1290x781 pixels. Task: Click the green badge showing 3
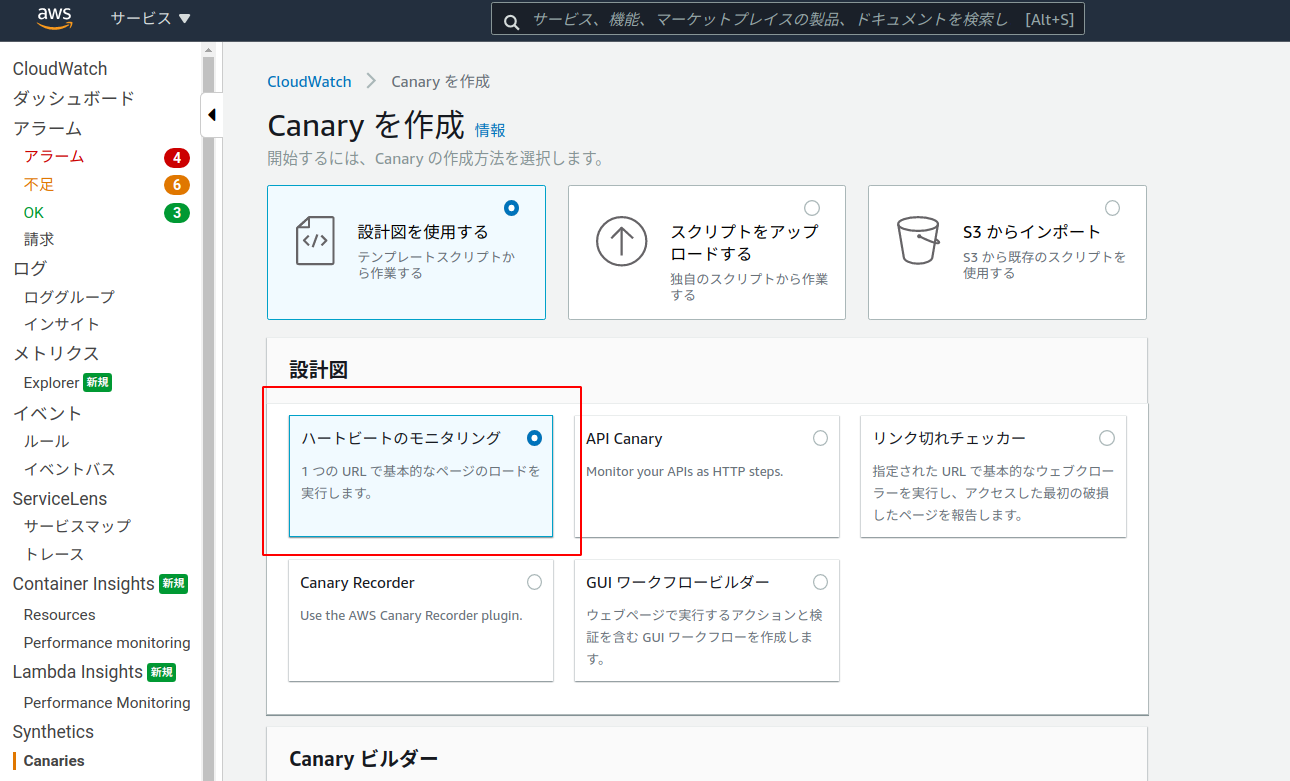[x=177, y=212]
